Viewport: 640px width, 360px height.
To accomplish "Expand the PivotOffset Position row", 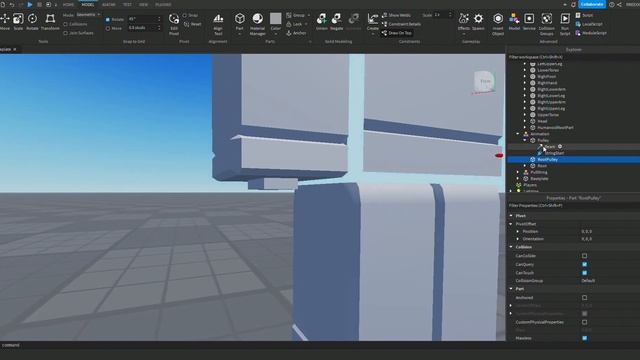I will click(x=518, y=231).
